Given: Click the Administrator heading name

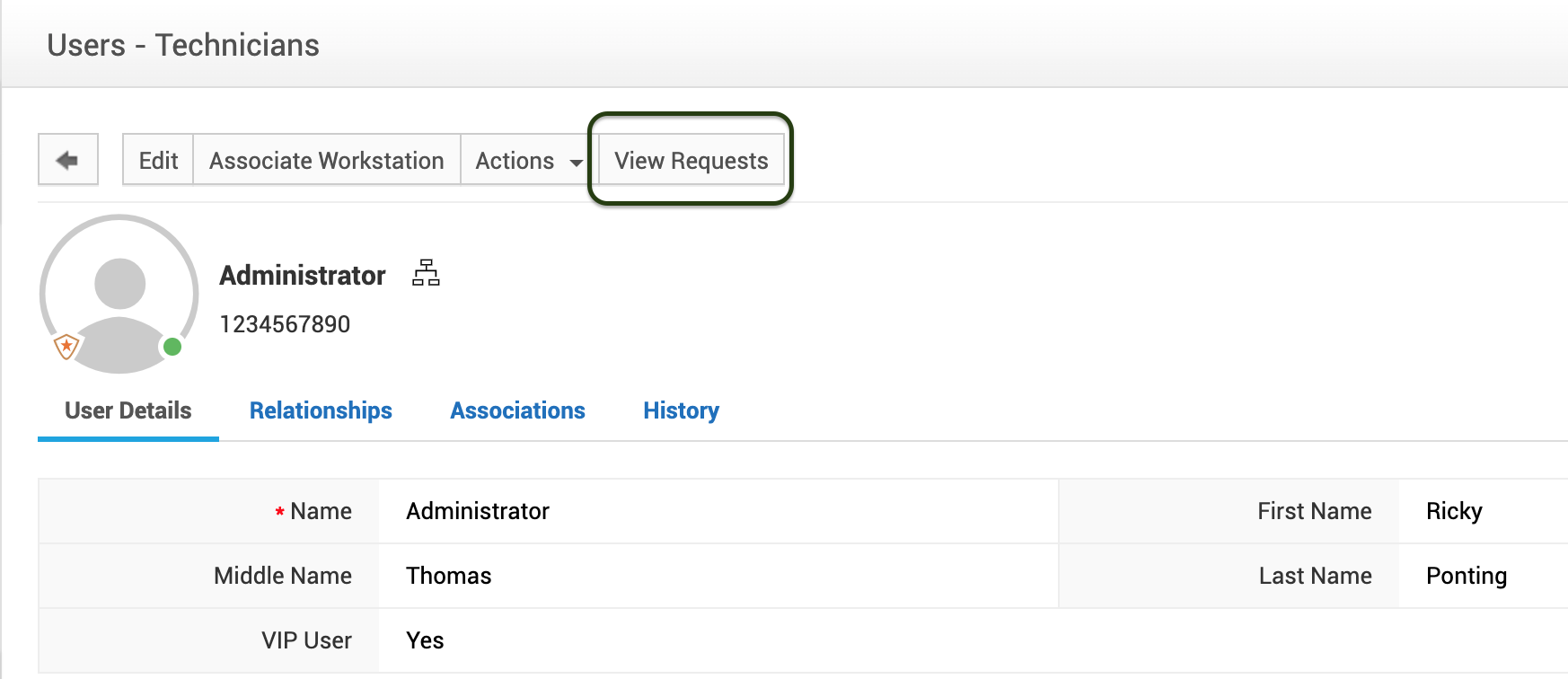Looking at the screenshot, I should [x=303, y=275].
